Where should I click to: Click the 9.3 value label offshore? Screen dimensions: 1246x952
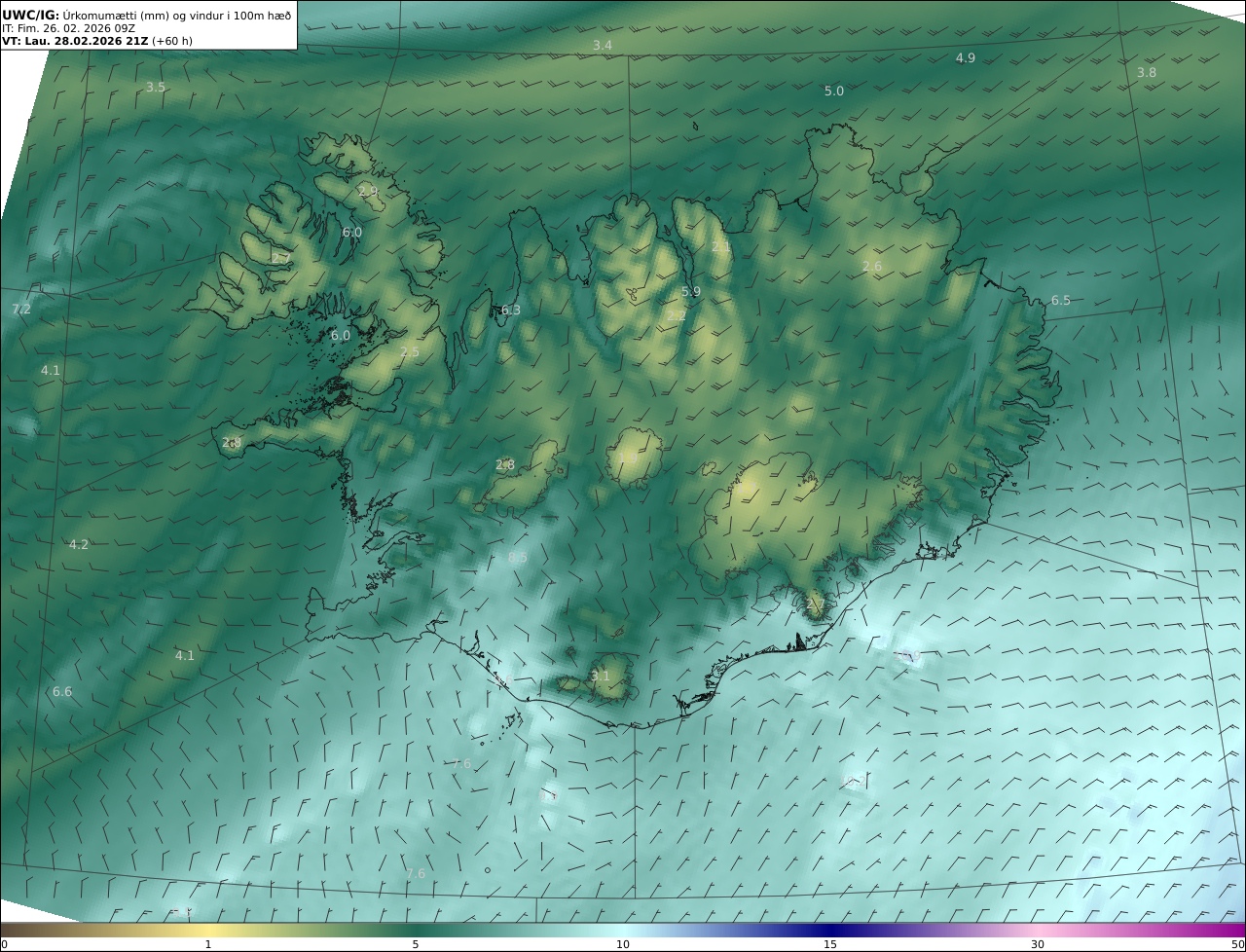(x=549, y=796)
